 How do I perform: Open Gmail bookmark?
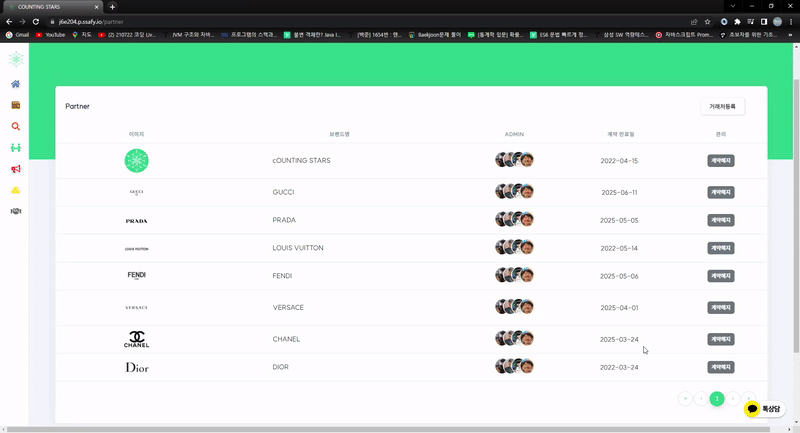coord(17,35)
